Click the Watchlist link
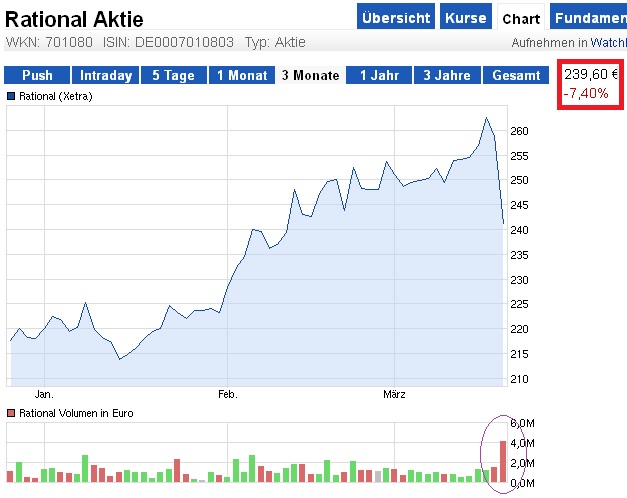 click(x=608, y=43)
